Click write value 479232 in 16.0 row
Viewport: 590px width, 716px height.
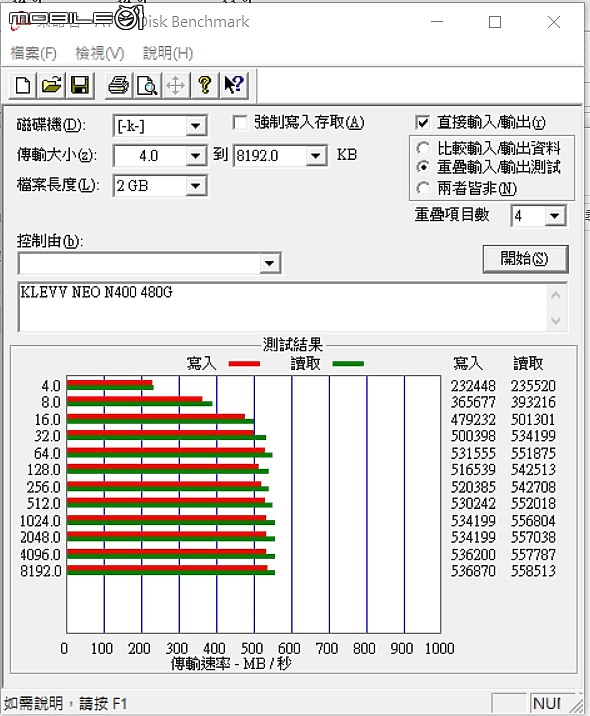click(x=473, y=420)
